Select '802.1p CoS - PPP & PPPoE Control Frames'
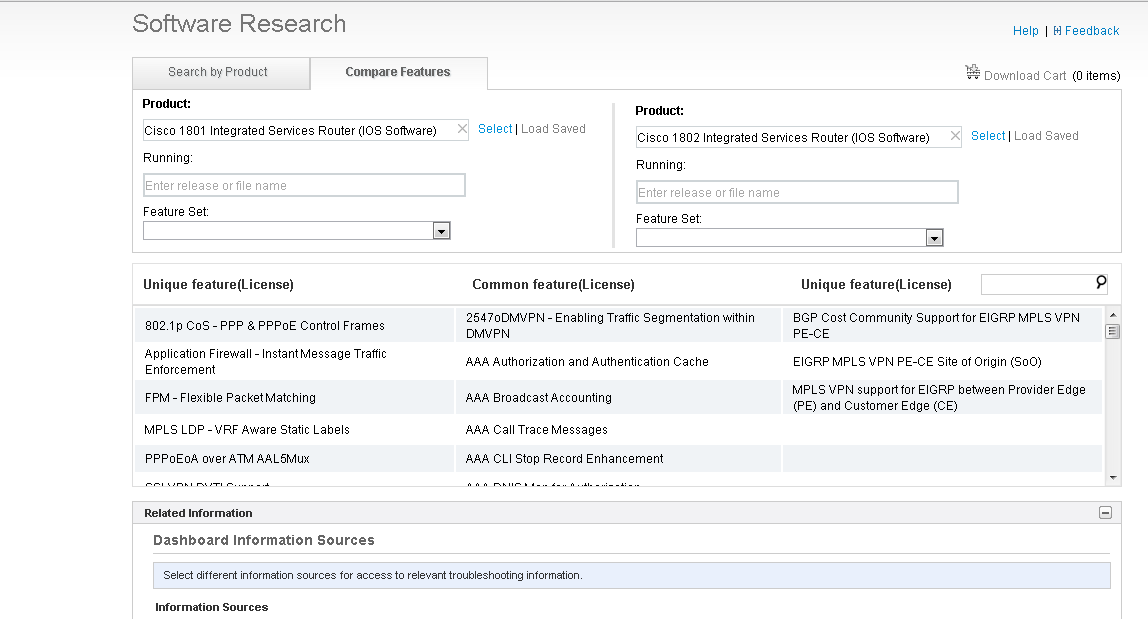This screenshot has width=1148, height=619. point(264,326)
